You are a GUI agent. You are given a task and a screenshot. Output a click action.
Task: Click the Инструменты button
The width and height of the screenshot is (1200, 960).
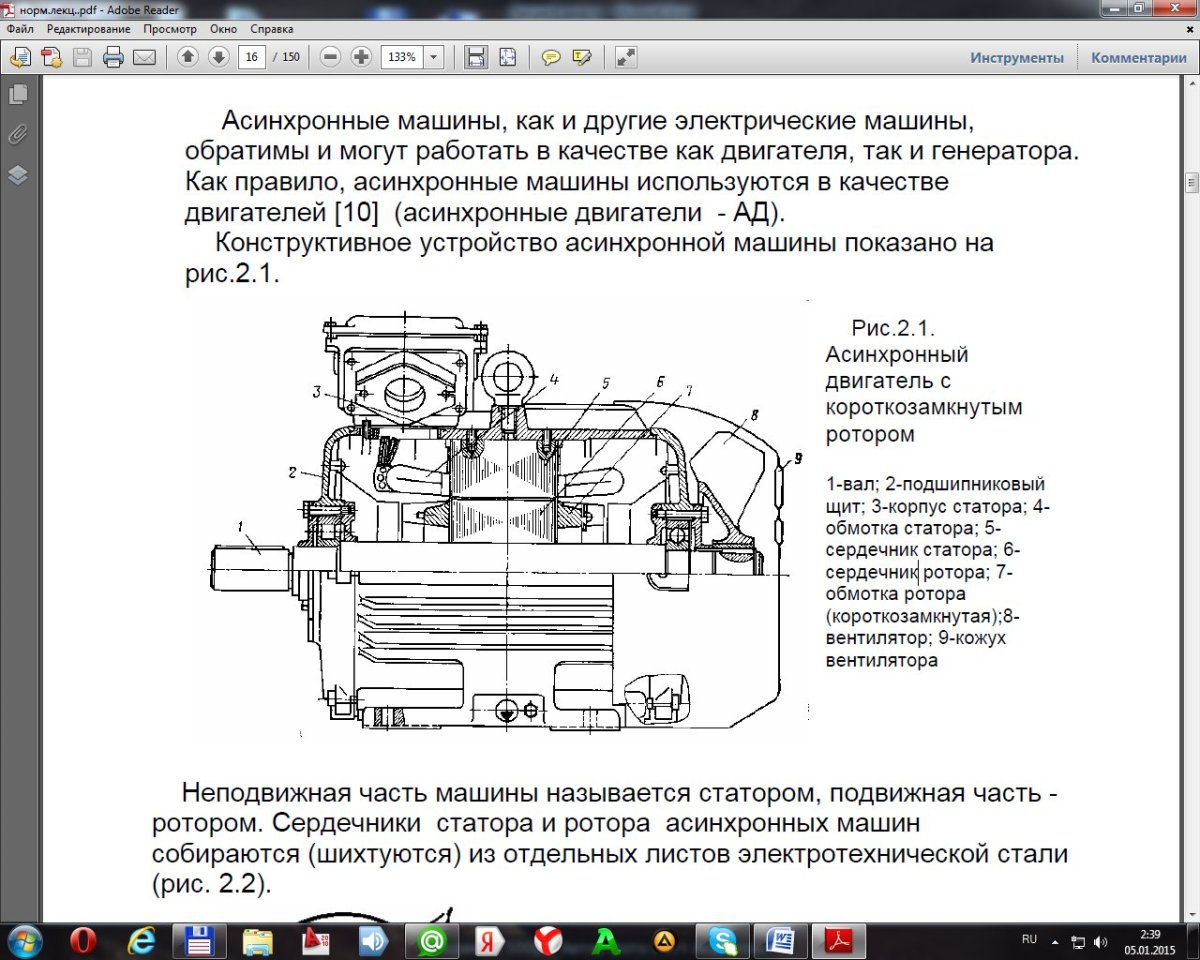click(1016, 57)
